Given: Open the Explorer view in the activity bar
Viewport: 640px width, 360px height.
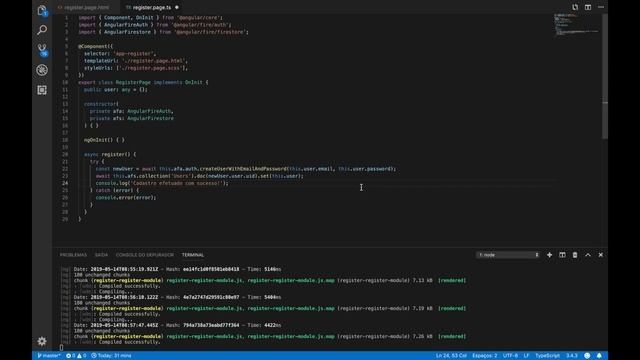Looking at the screenshot, I should pyautogui.click(x=42, y=11).
